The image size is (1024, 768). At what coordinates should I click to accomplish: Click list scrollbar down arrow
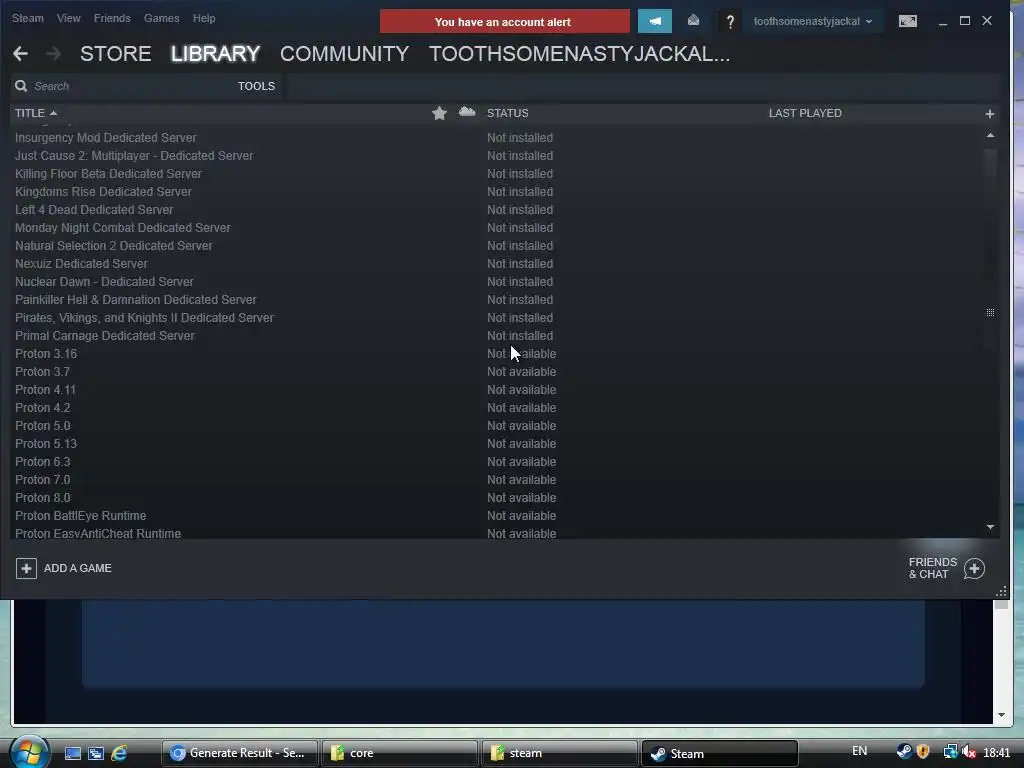[x=990, y=527]
